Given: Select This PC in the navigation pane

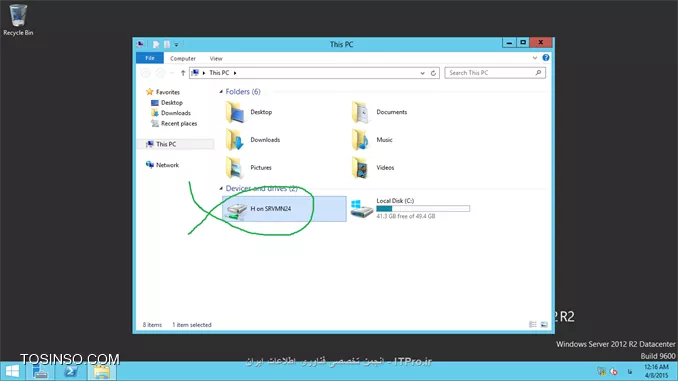Looking at the screenshot, I should click(175, 144).
